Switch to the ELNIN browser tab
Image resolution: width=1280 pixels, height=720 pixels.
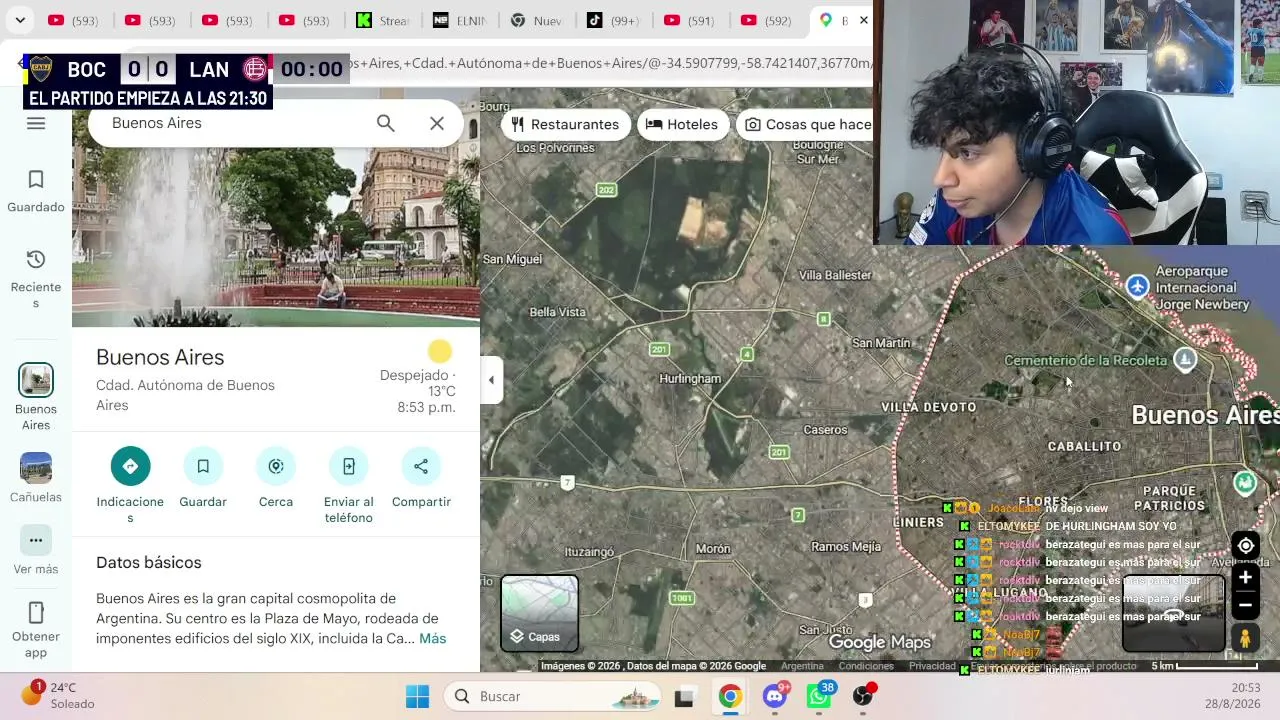click(x=458, y=20)
